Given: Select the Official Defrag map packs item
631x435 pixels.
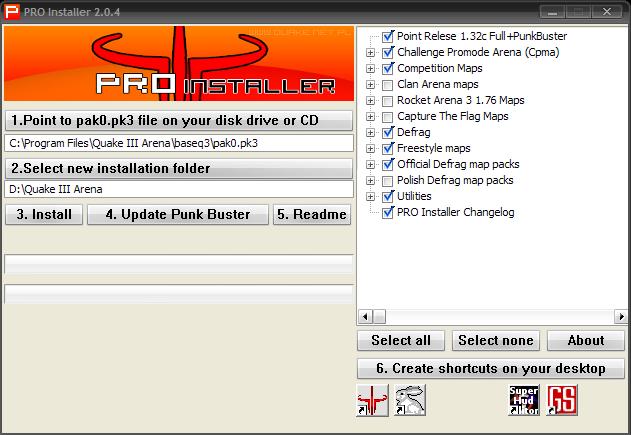Looking at the screenshot, I should tap(458, 164).
